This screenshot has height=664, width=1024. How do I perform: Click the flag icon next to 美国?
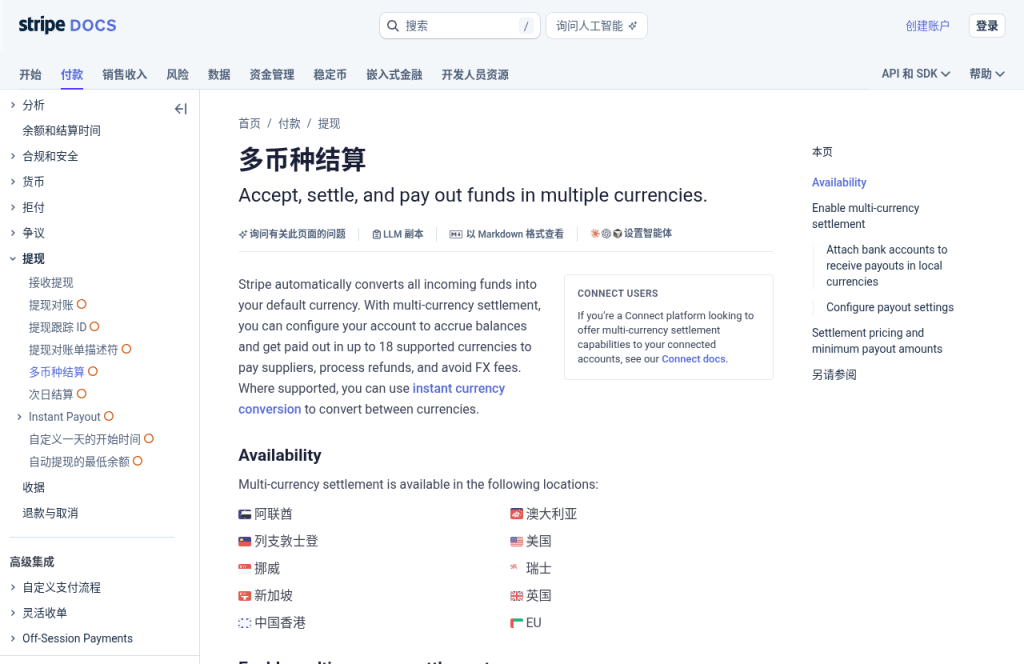(517, 541)
